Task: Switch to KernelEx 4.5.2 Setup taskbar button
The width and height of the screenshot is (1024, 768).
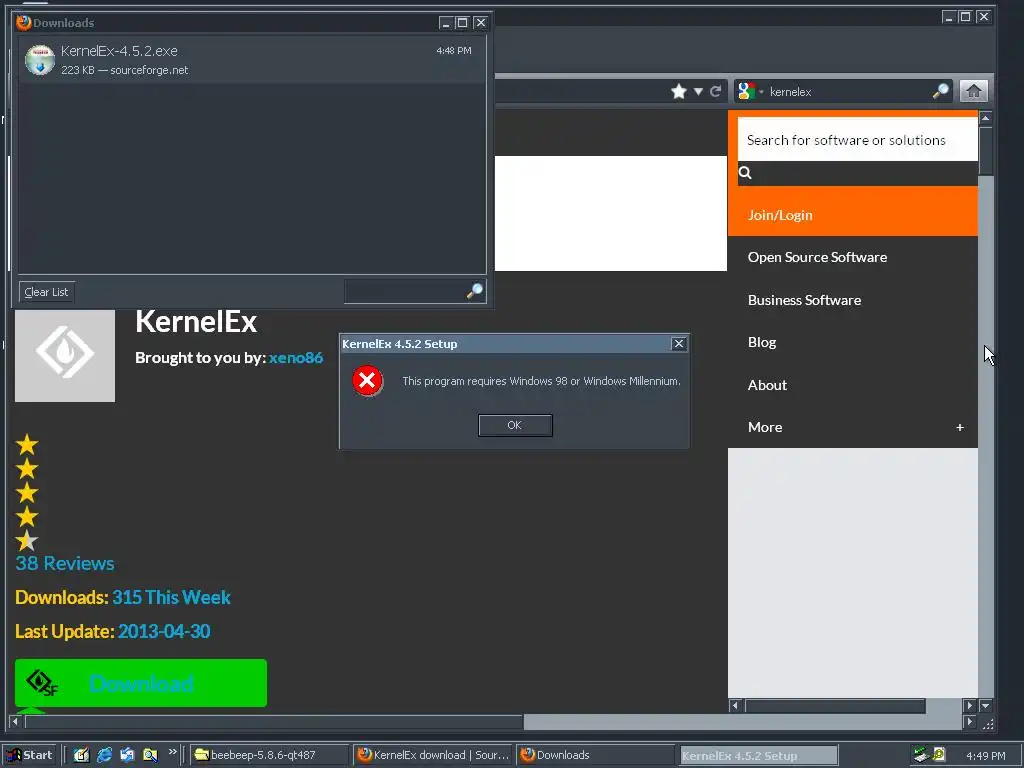Action: click(x=758, y=755)
